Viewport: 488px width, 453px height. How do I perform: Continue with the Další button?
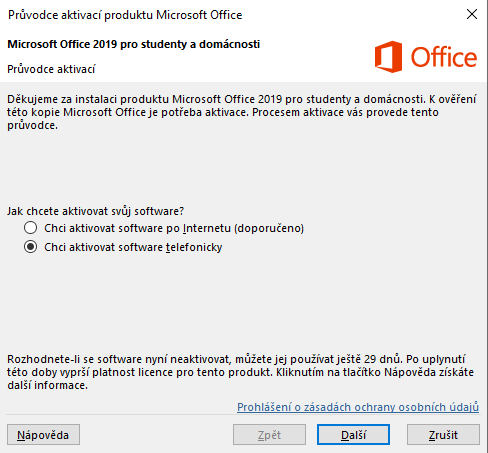pos(353,435)
